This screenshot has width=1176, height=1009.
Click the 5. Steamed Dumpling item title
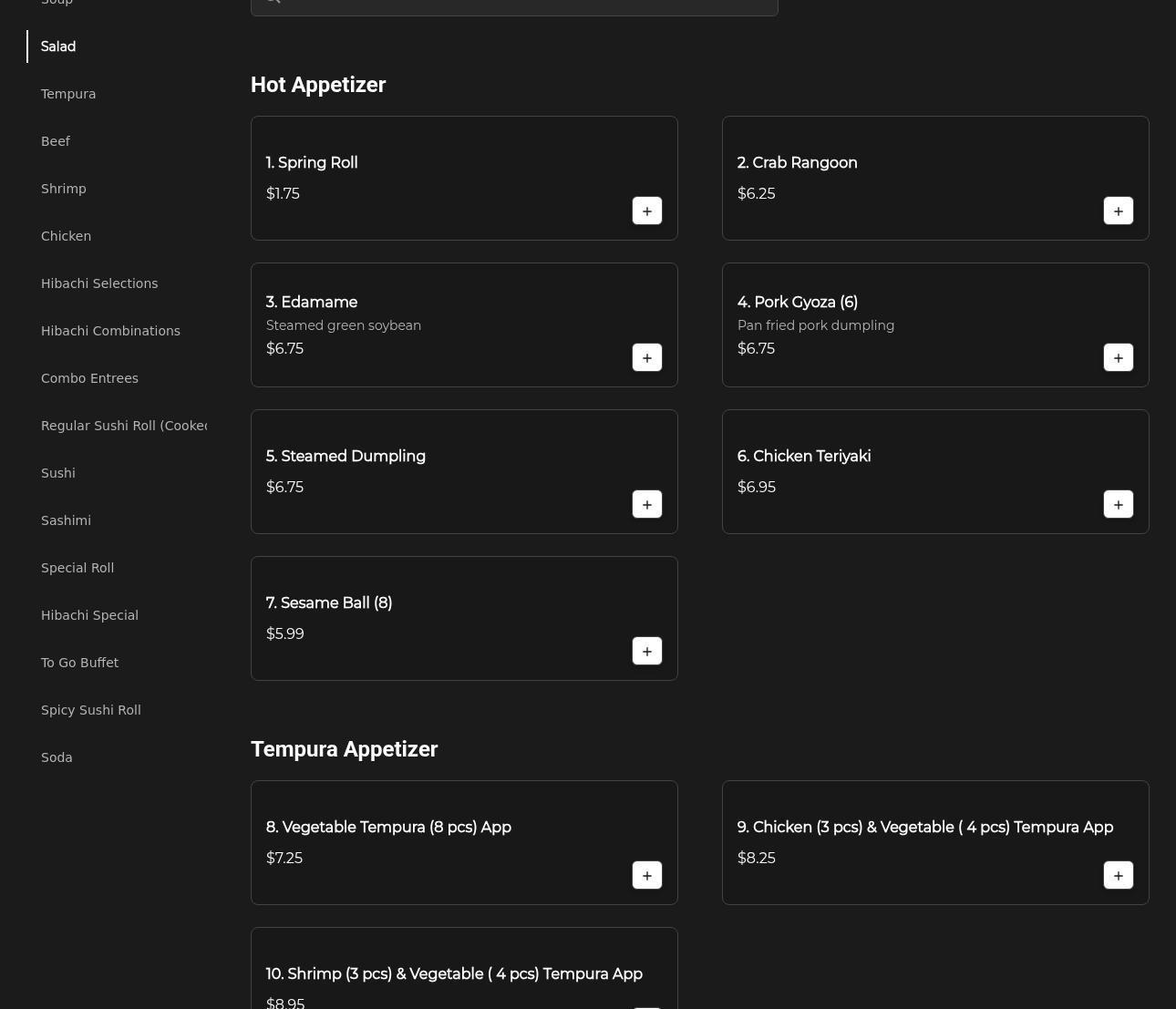[346, 457]
